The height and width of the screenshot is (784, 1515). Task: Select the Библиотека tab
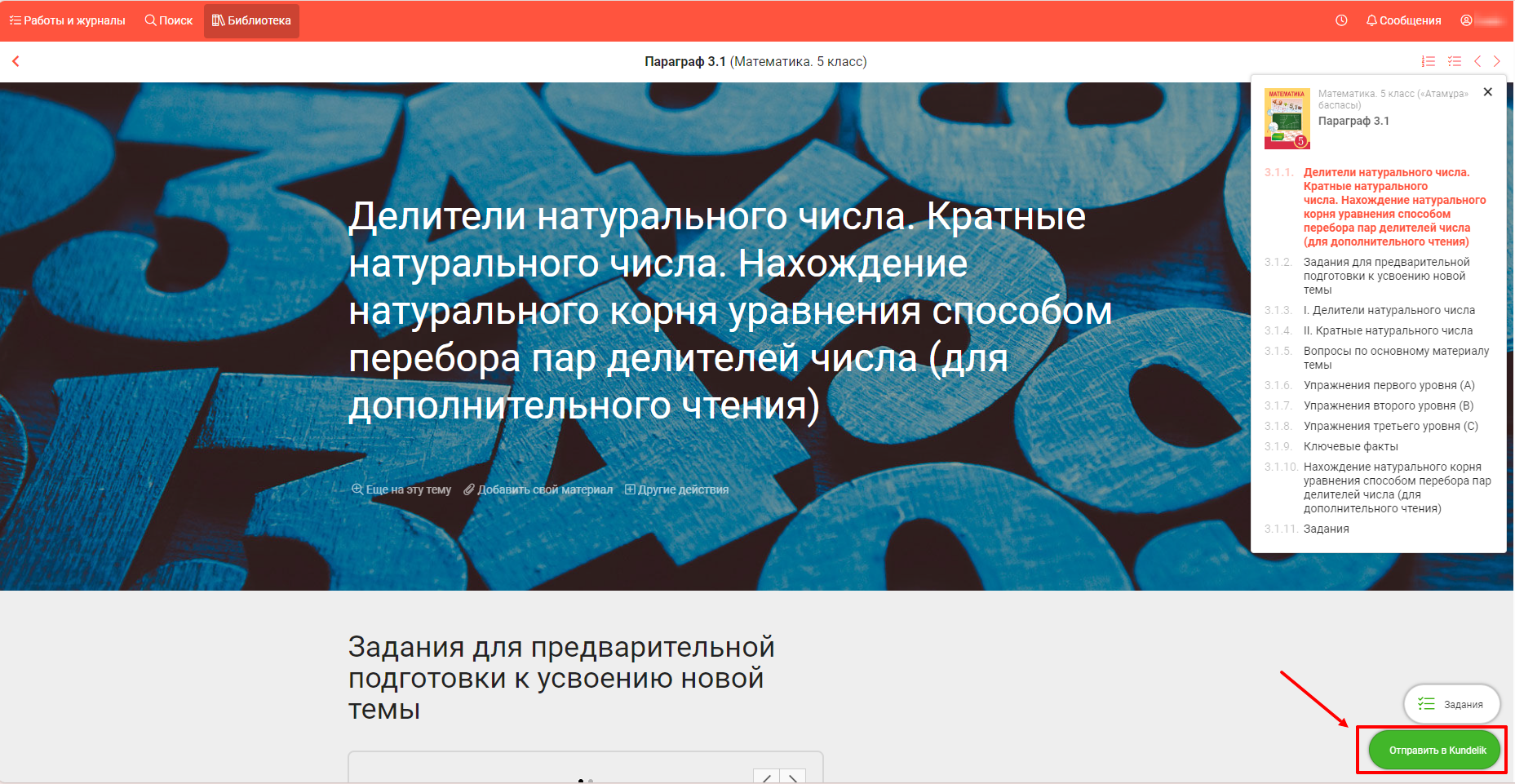click(251, 20)
